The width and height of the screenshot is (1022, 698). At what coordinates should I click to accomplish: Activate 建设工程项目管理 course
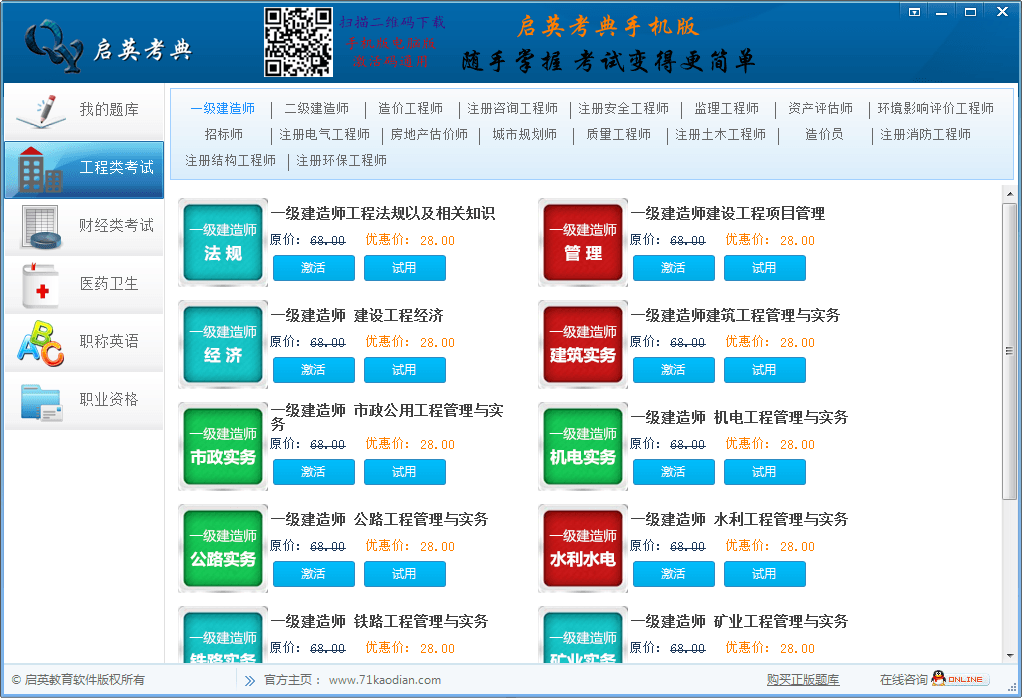tap(673, 268)
